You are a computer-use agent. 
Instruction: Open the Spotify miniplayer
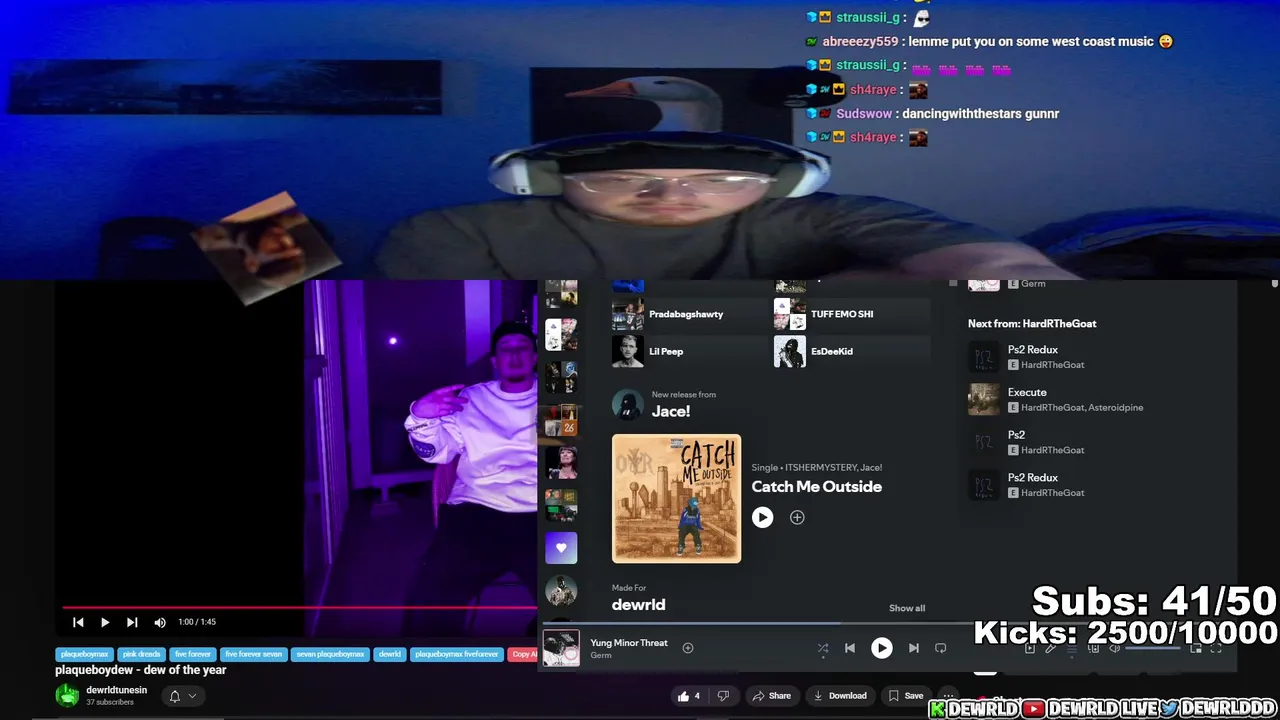pyautogui.click(x=1196, y=648)
